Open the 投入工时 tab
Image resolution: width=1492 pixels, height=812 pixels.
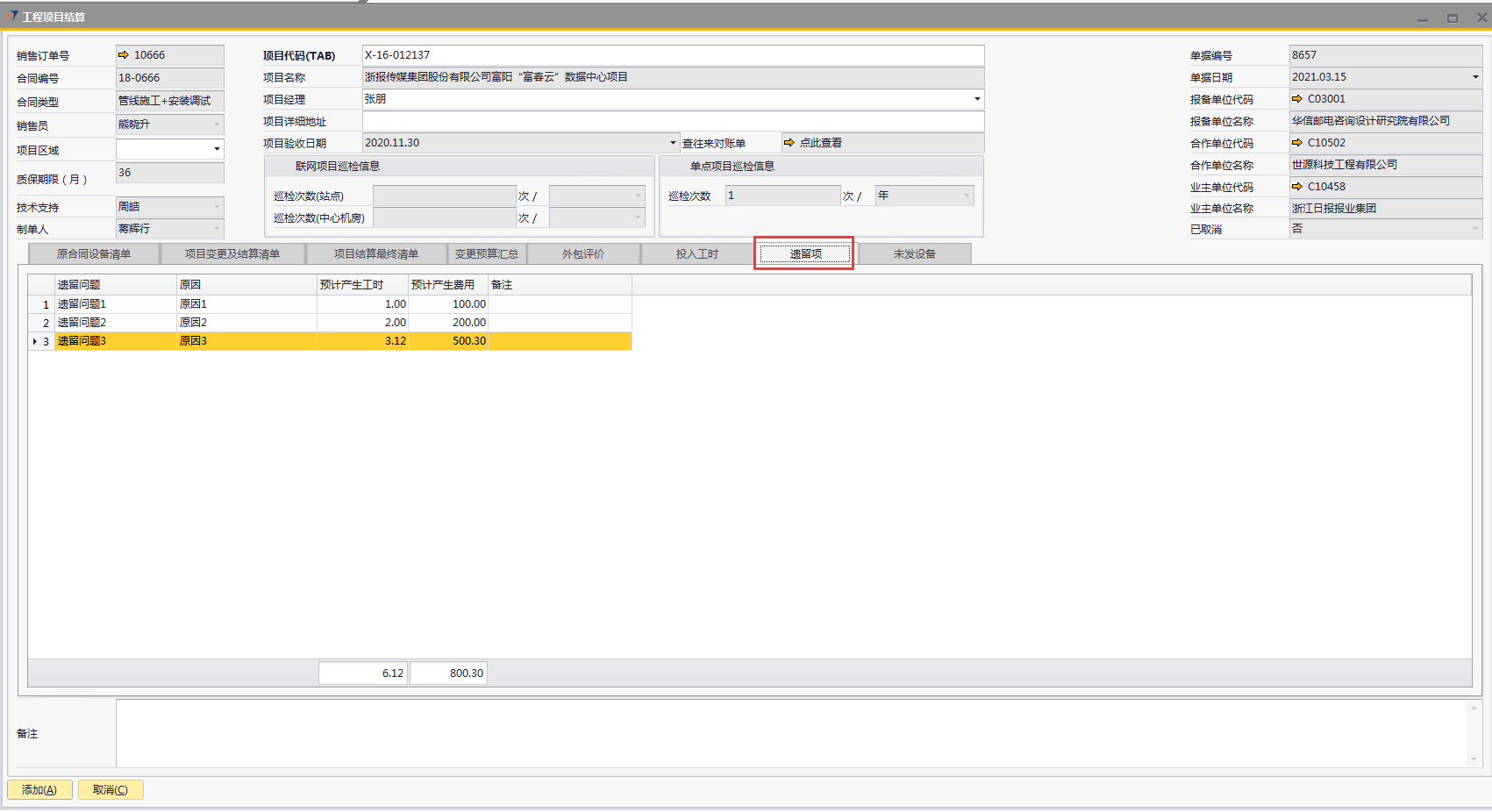(696, 254)
